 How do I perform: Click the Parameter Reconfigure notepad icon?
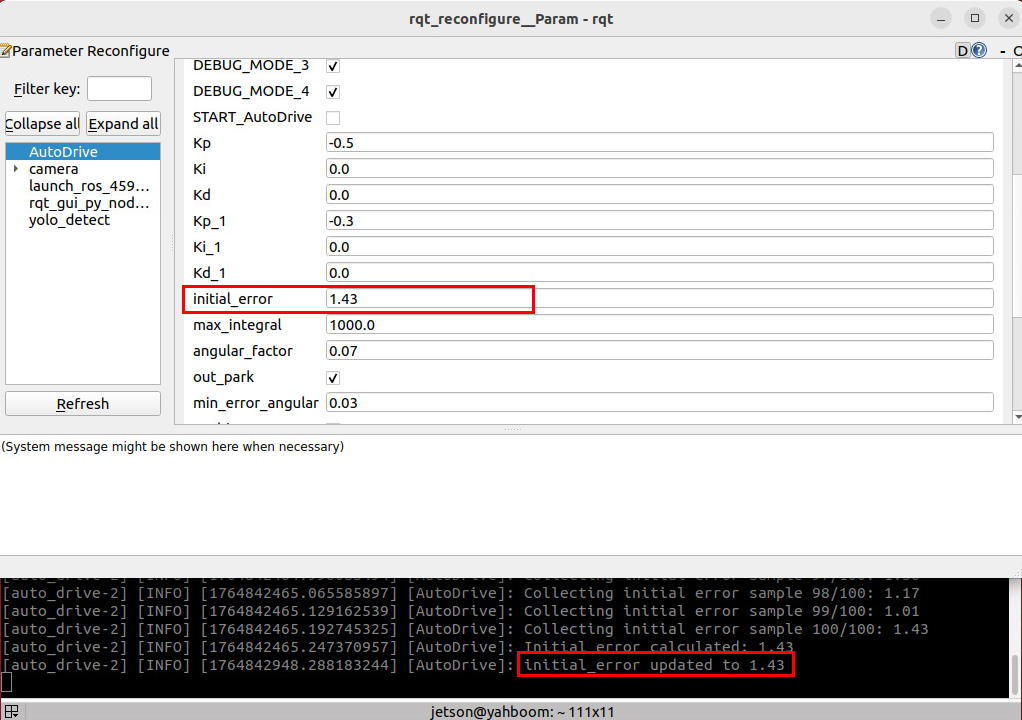click(6, 50)
